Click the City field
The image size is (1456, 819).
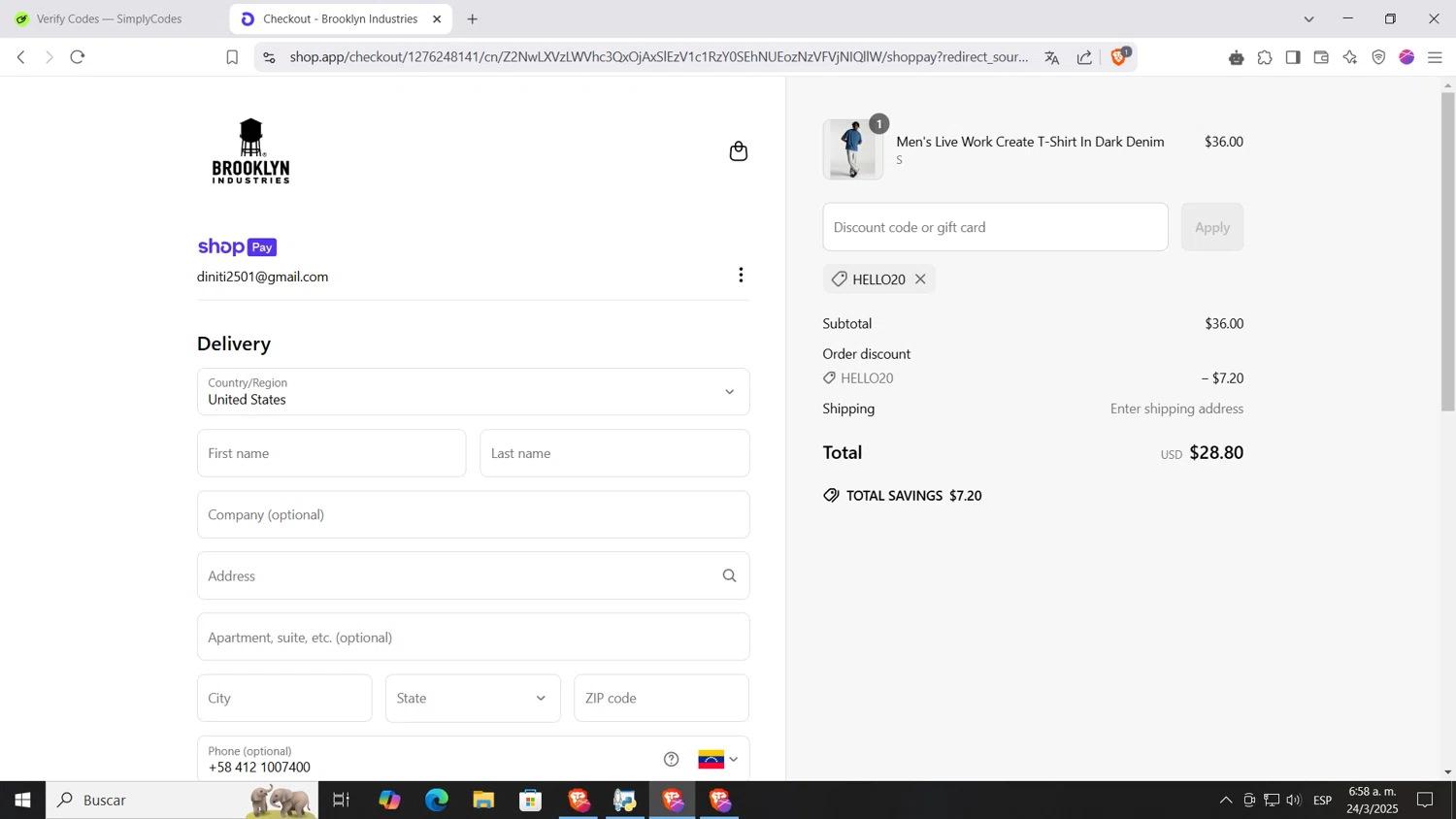click(284, 698)
